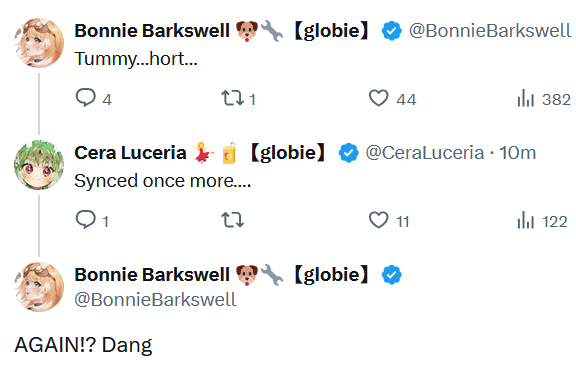This screenshot has width=576, height=372.
Task: Open Bonnie Barkswell's avatar on top tweet
Action: click(x=39, y=43)
